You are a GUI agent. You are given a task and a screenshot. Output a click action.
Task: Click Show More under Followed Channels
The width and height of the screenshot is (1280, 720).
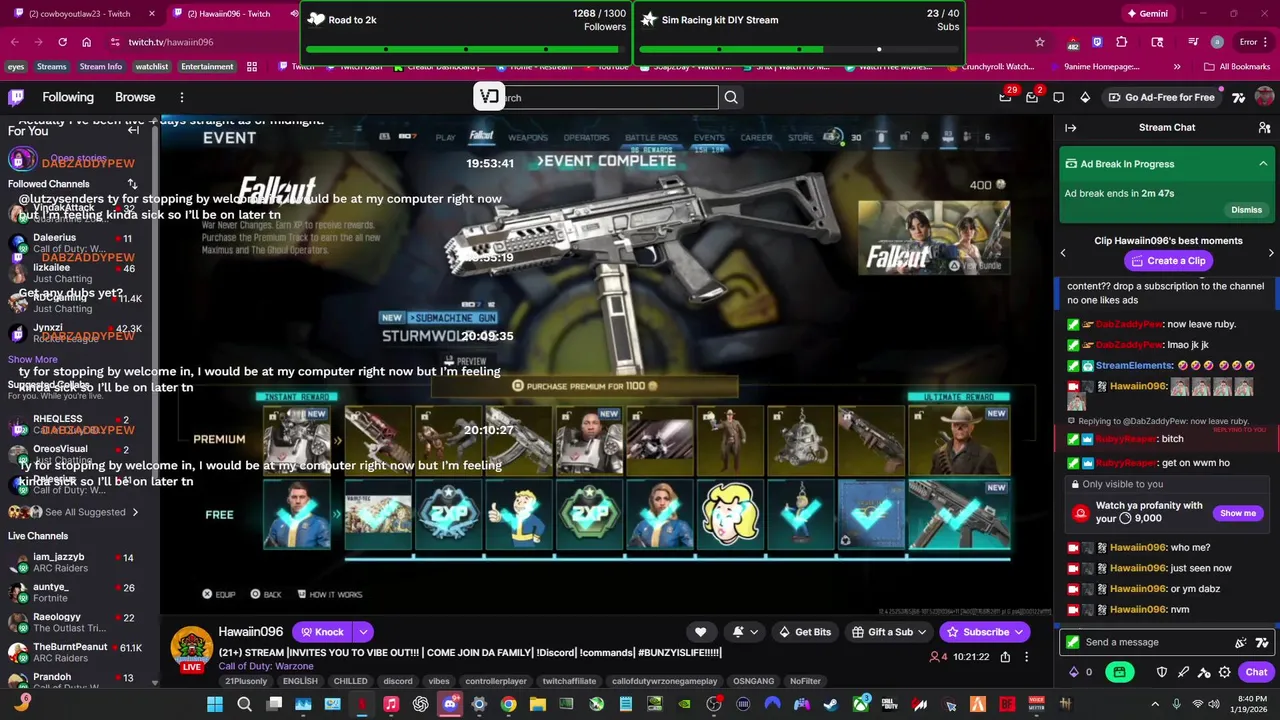pos(33,359)
